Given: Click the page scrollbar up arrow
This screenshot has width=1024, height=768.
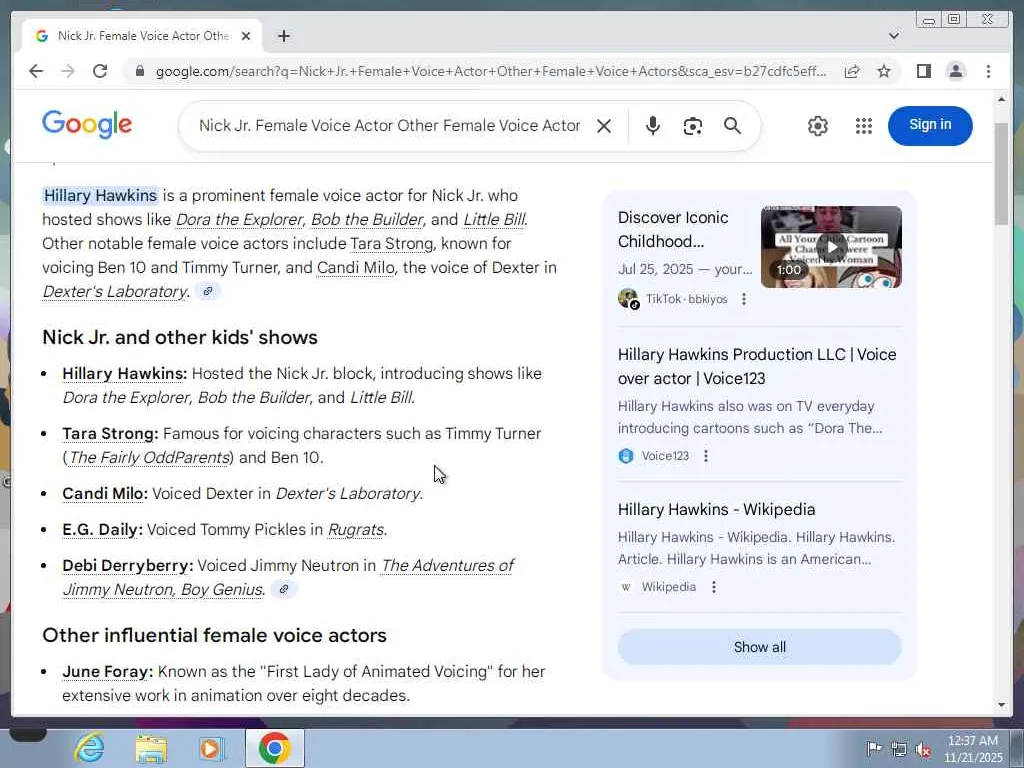Looking at the screenshot, I should coord(1002,100).
